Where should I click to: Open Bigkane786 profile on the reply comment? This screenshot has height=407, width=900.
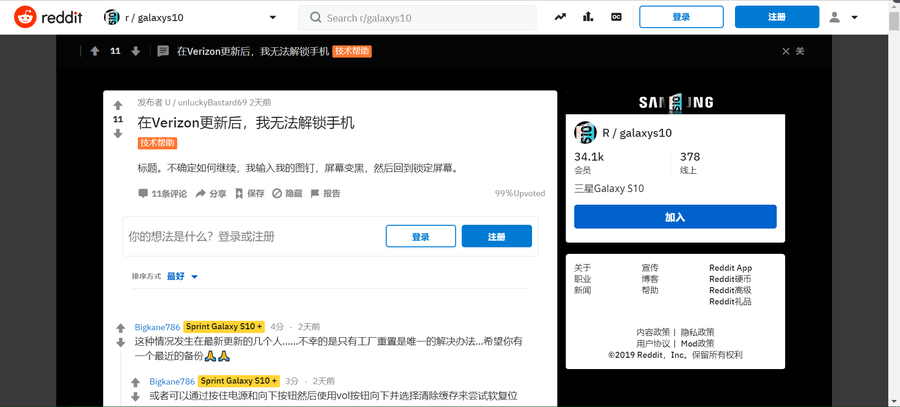click(x=172, y=381)
